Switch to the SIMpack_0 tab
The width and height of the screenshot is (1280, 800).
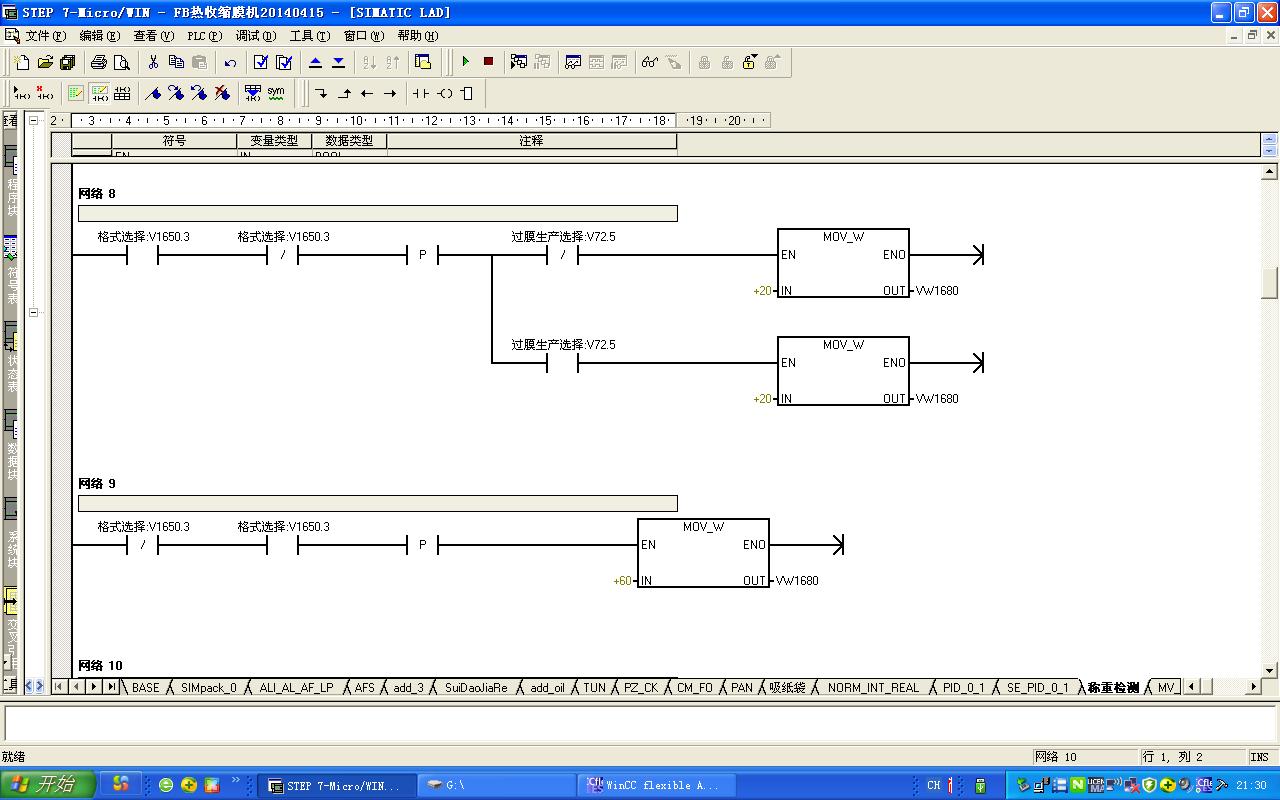(x=209, y=688)
